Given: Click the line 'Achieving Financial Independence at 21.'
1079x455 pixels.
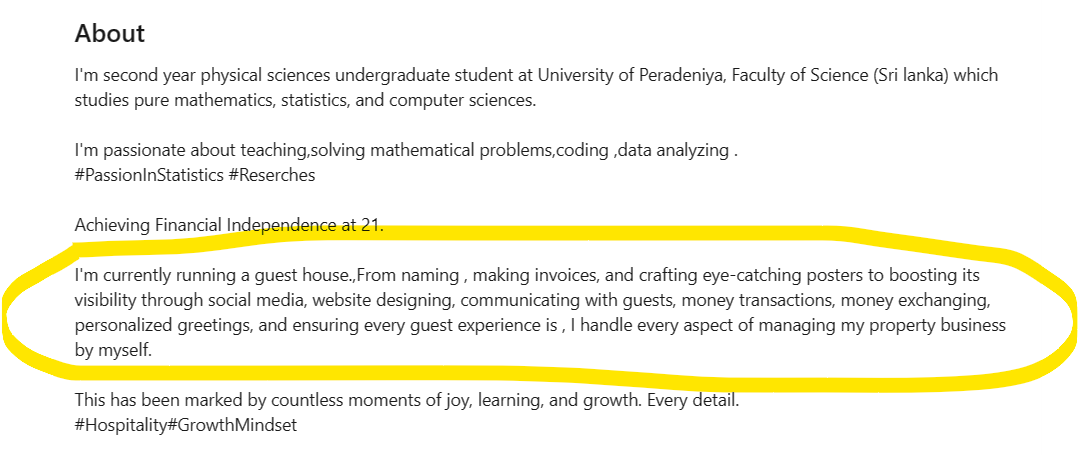Looking at the screenshot, I should click(229, 225).
